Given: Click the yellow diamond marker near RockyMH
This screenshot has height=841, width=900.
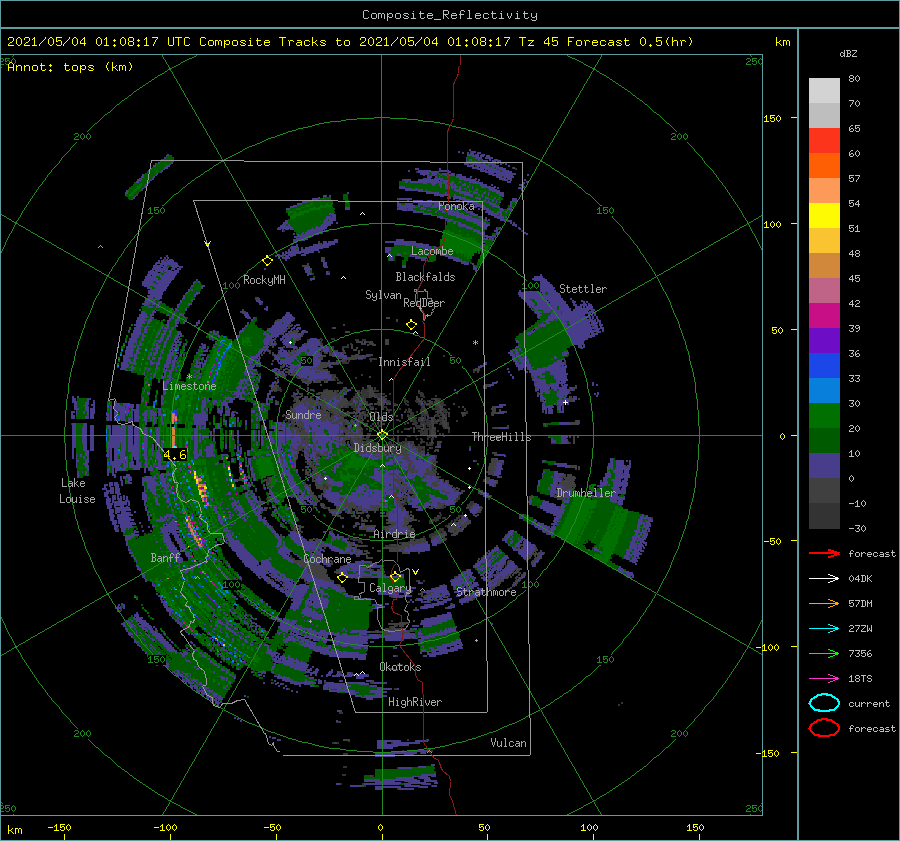Looking at the screenshot, I should (267, 261).
